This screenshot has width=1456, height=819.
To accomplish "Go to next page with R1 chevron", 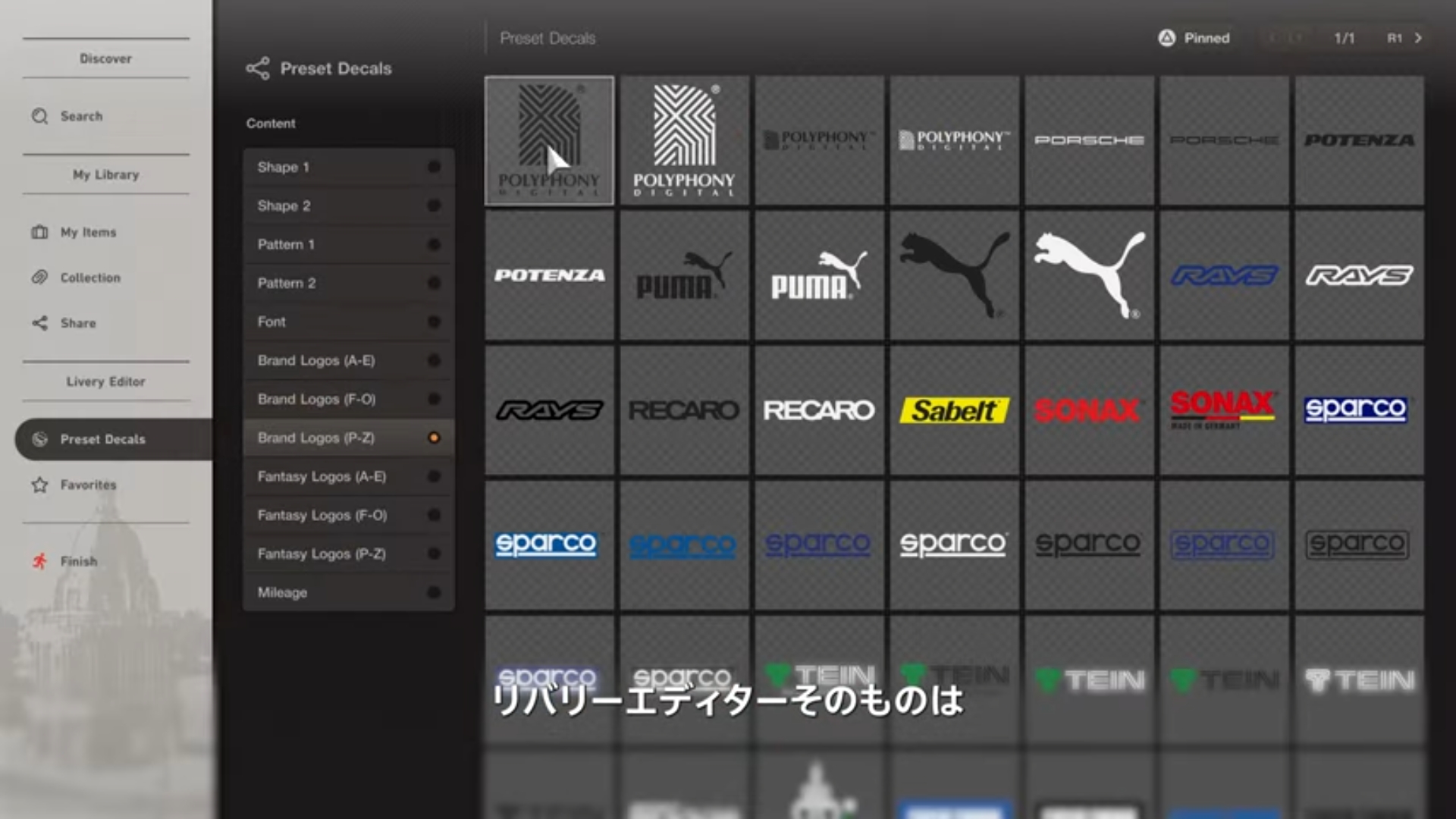I will click(1418, 38).
